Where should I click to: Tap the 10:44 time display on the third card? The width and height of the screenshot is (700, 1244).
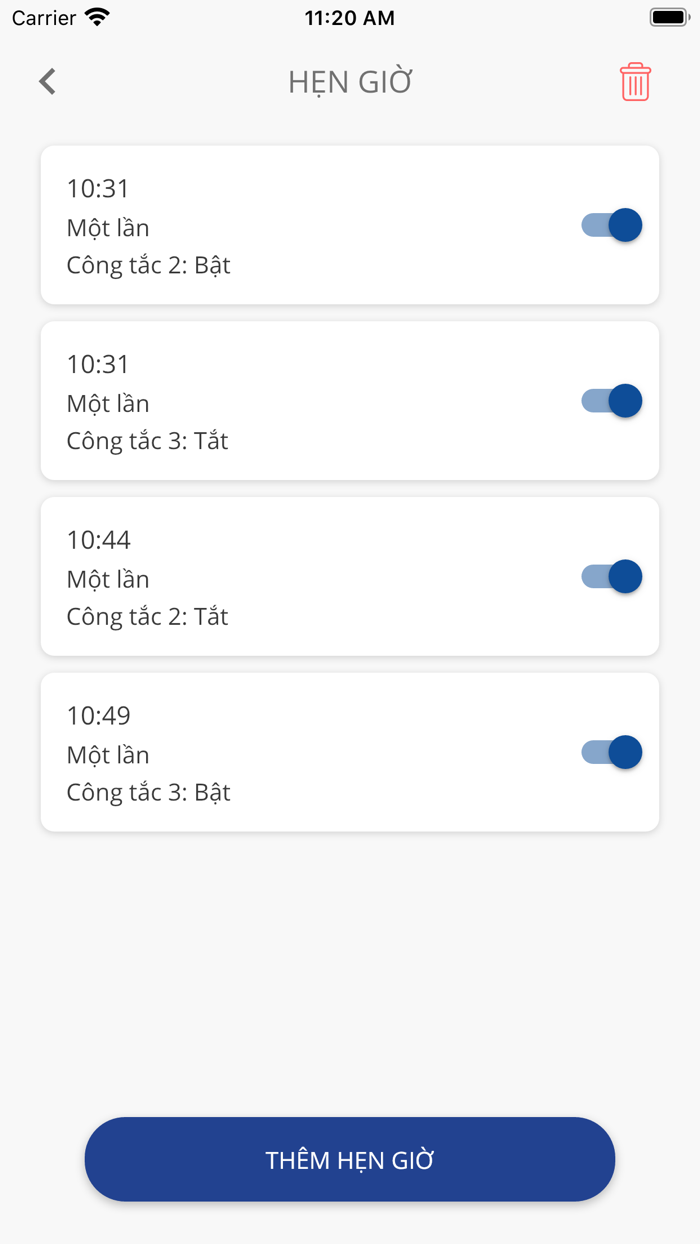pyautogui.click(x=97, y=539)
